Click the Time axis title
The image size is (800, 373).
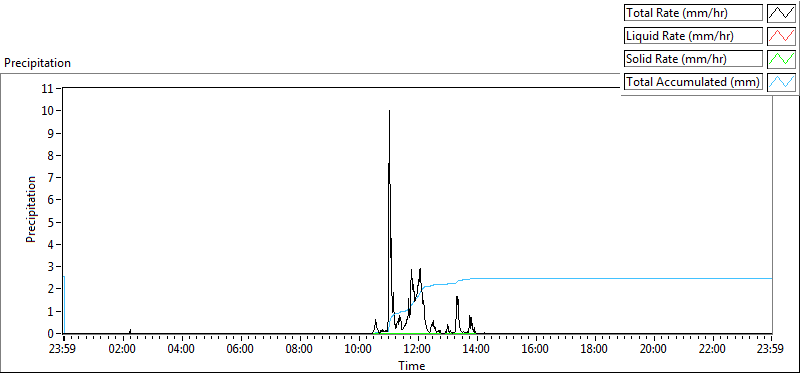[x=412, y=365]
